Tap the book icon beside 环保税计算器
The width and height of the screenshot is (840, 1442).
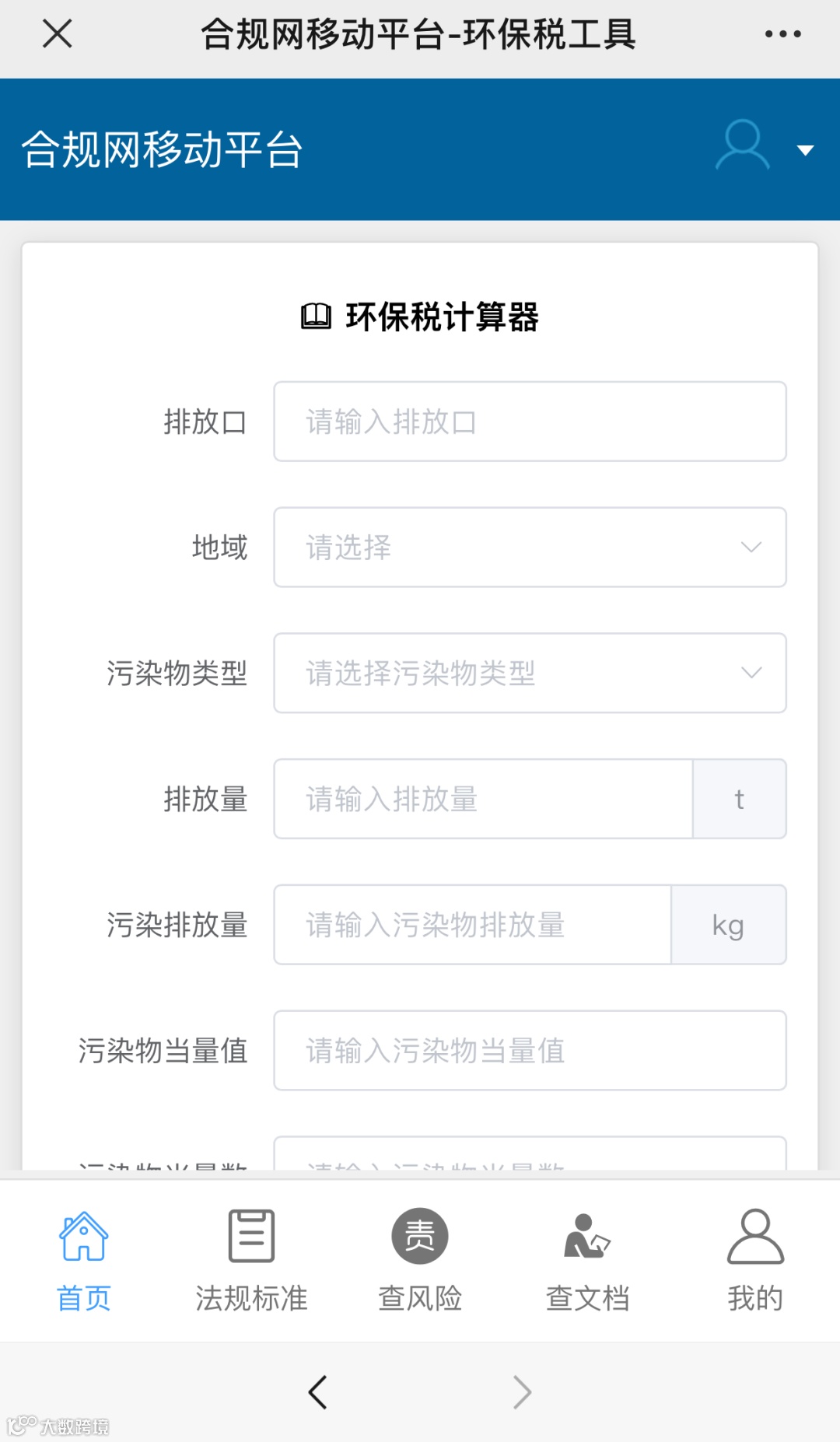316,317
